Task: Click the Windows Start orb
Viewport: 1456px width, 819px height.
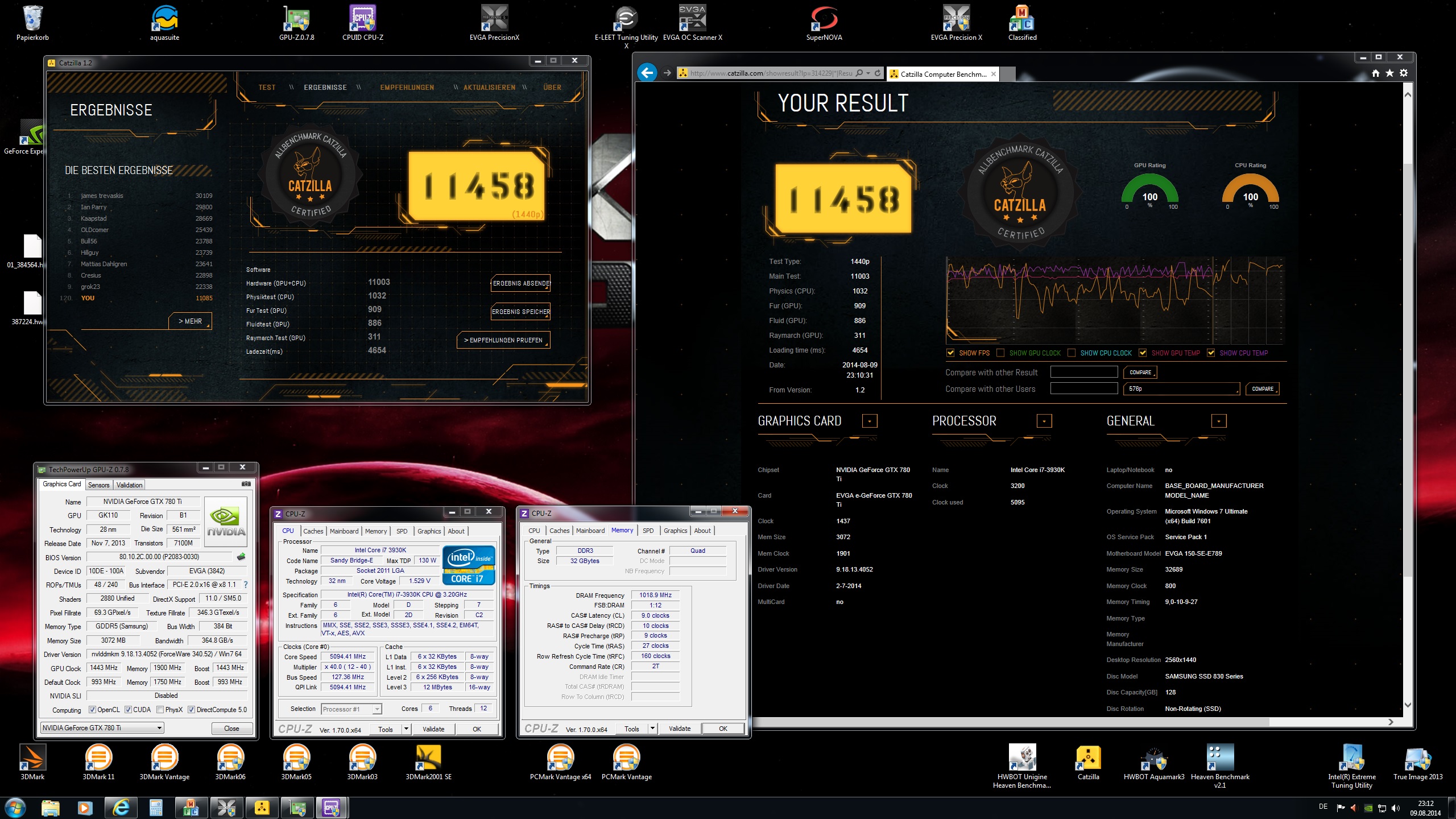Action: click(15, 808)
